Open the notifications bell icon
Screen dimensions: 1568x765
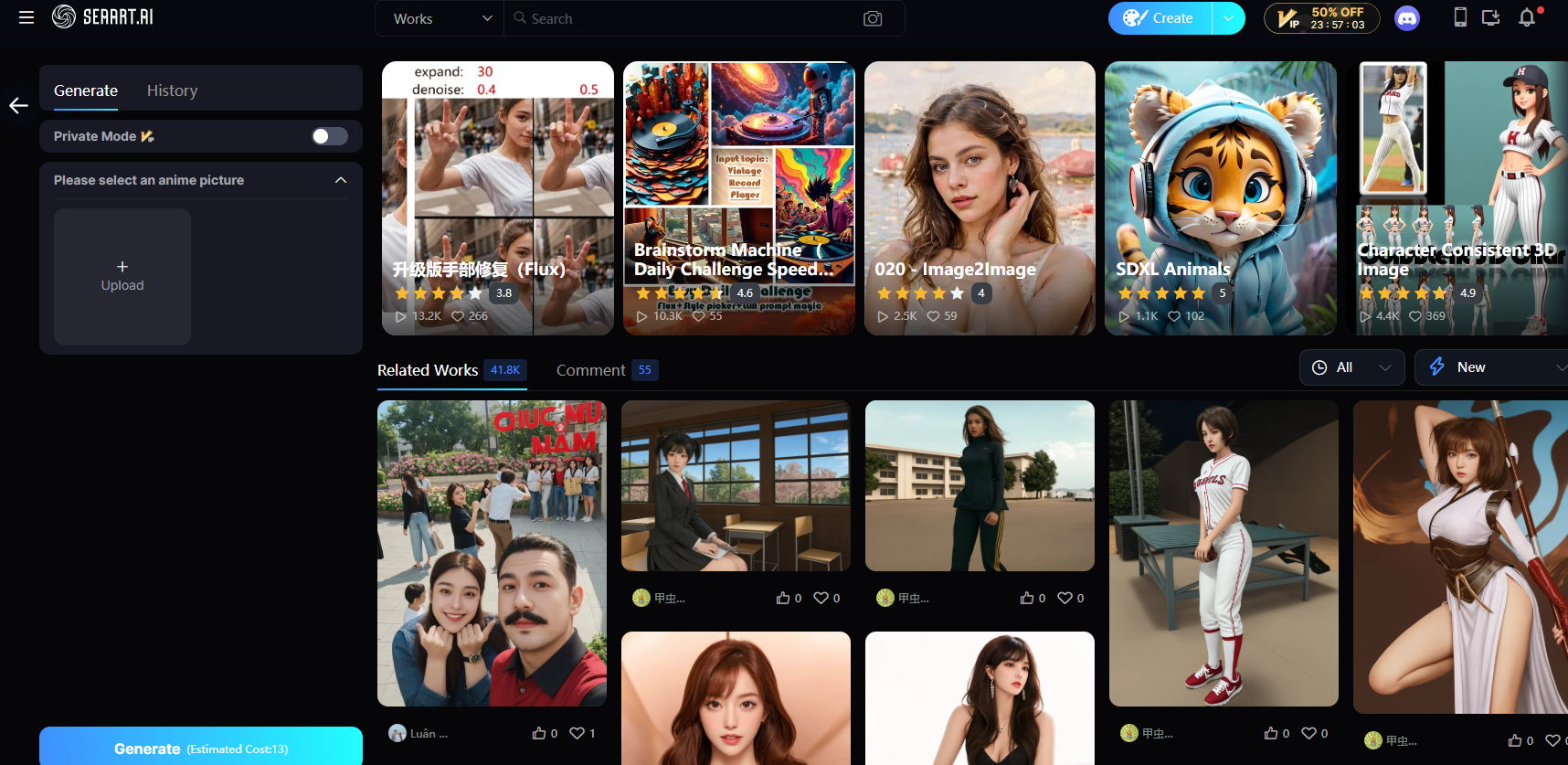pos(1527,17)
